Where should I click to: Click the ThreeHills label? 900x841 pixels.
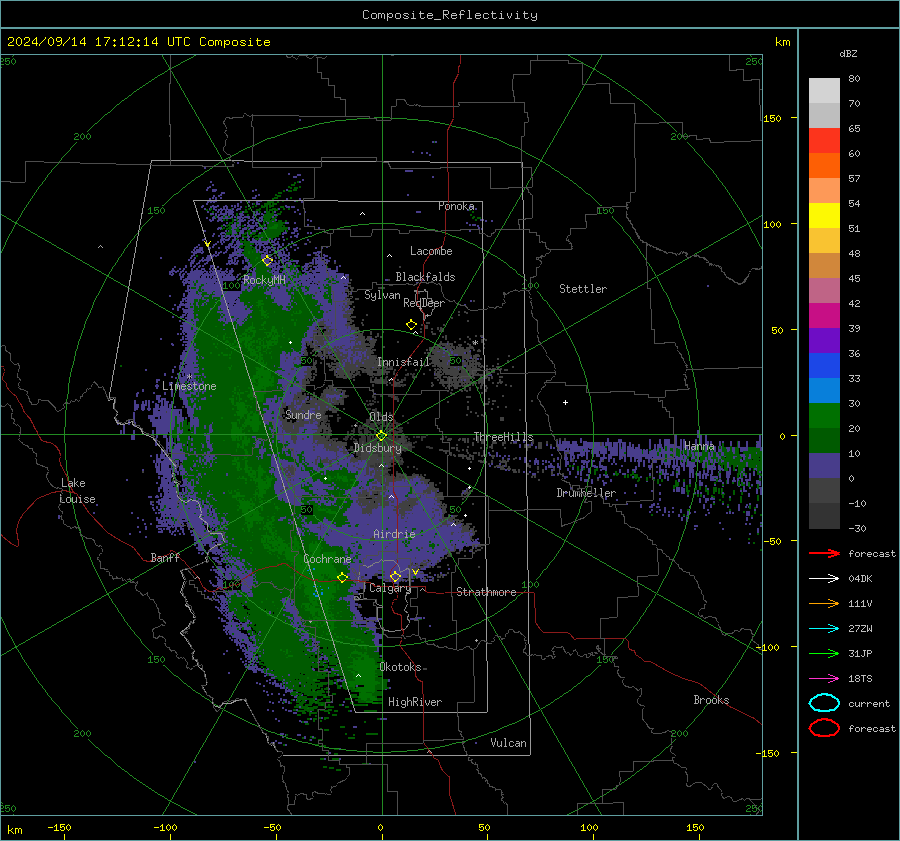503,437
